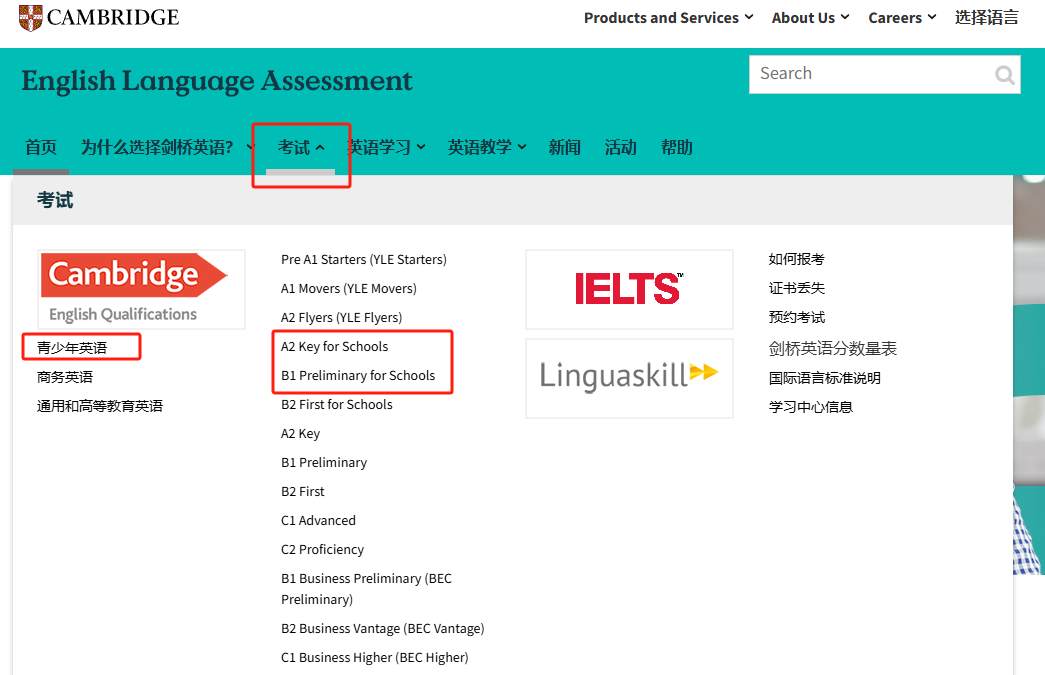This screenshot has height=675, width=1045.
Task: Open the Cambridge English Qualifications logo
Action: pyautogui.click(x=141, y=289)
